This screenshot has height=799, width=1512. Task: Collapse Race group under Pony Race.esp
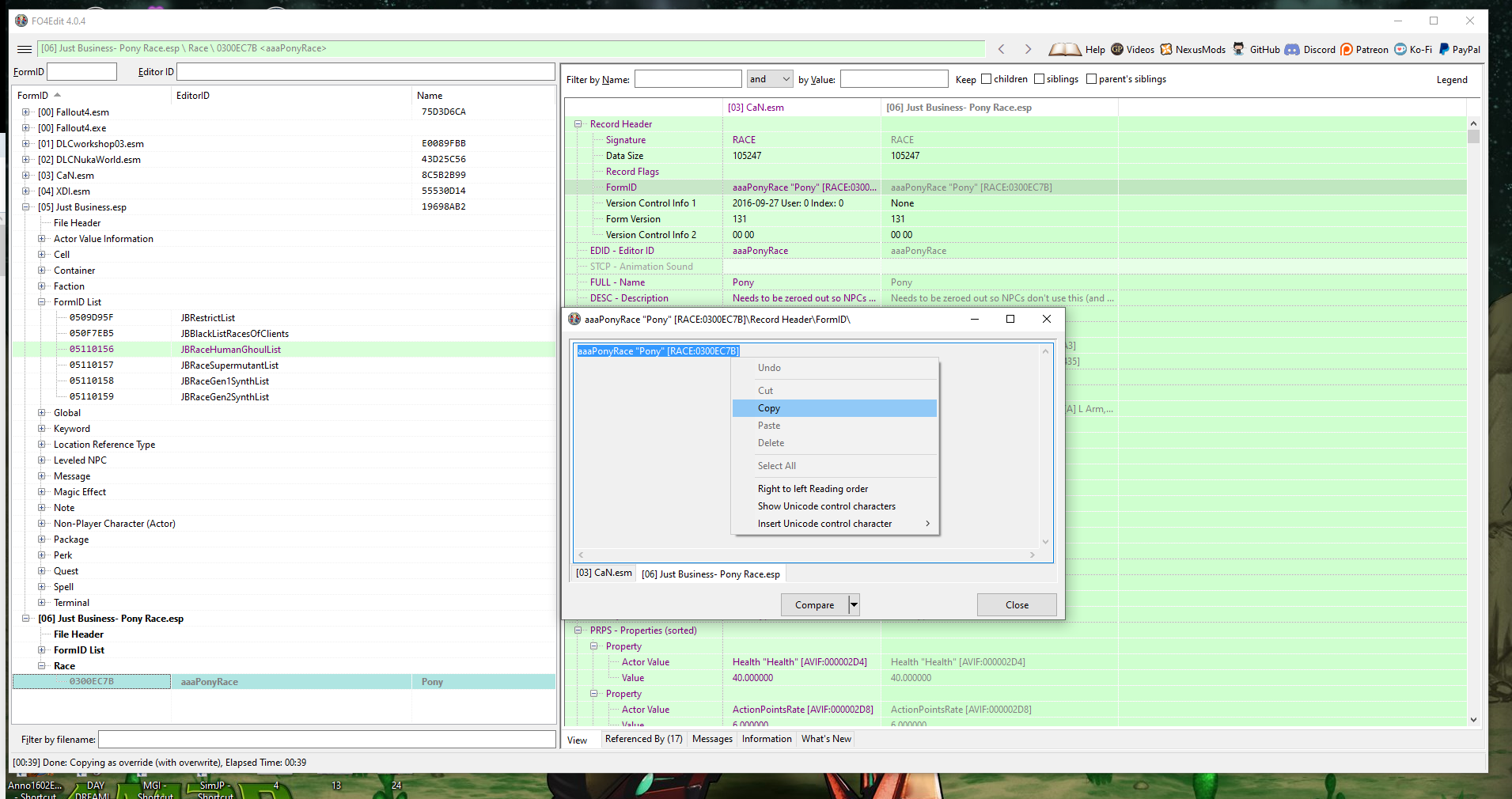(x=42, y=666)
